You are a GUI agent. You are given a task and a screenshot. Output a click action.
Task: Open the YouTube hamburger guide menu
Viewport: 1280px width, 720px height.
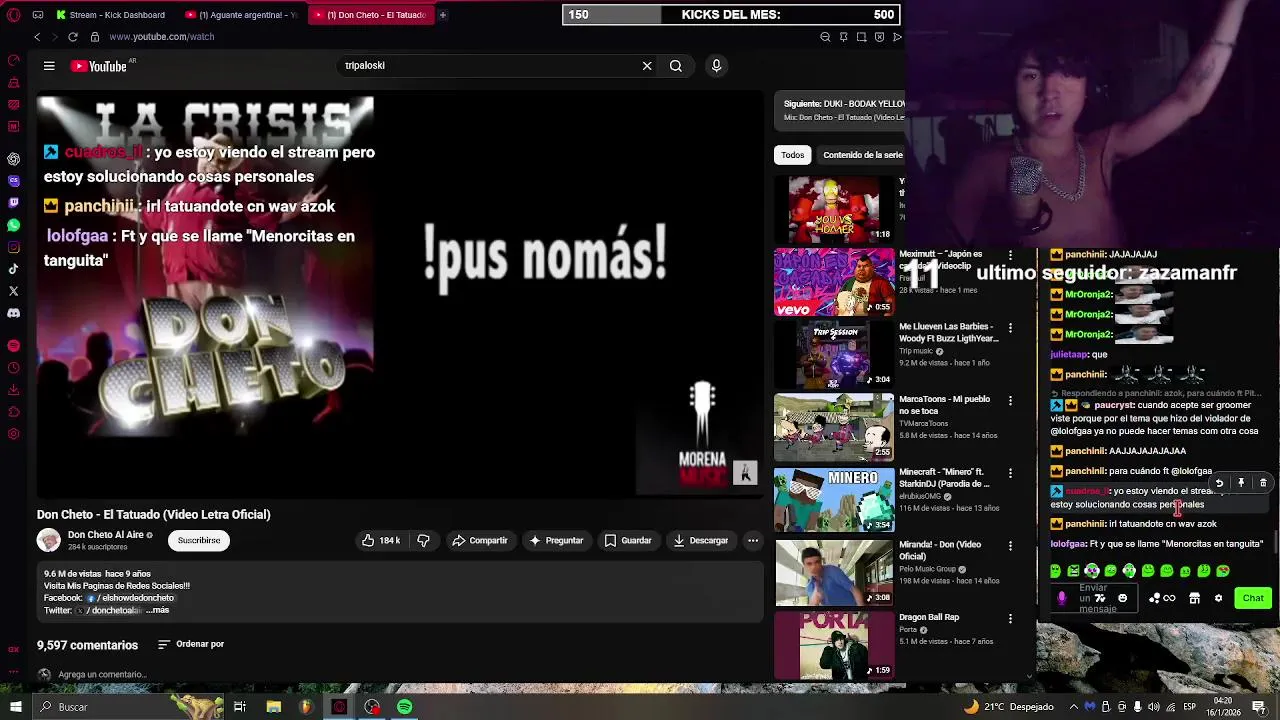pos(49,66)
